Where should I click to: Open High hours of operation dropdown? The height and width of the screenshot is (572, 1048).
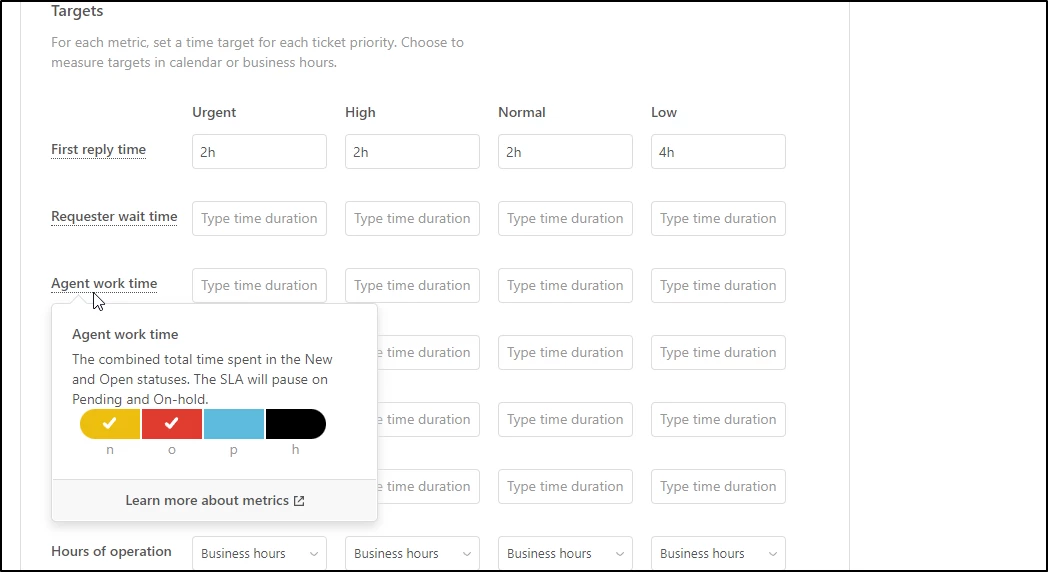click(412, 553)
